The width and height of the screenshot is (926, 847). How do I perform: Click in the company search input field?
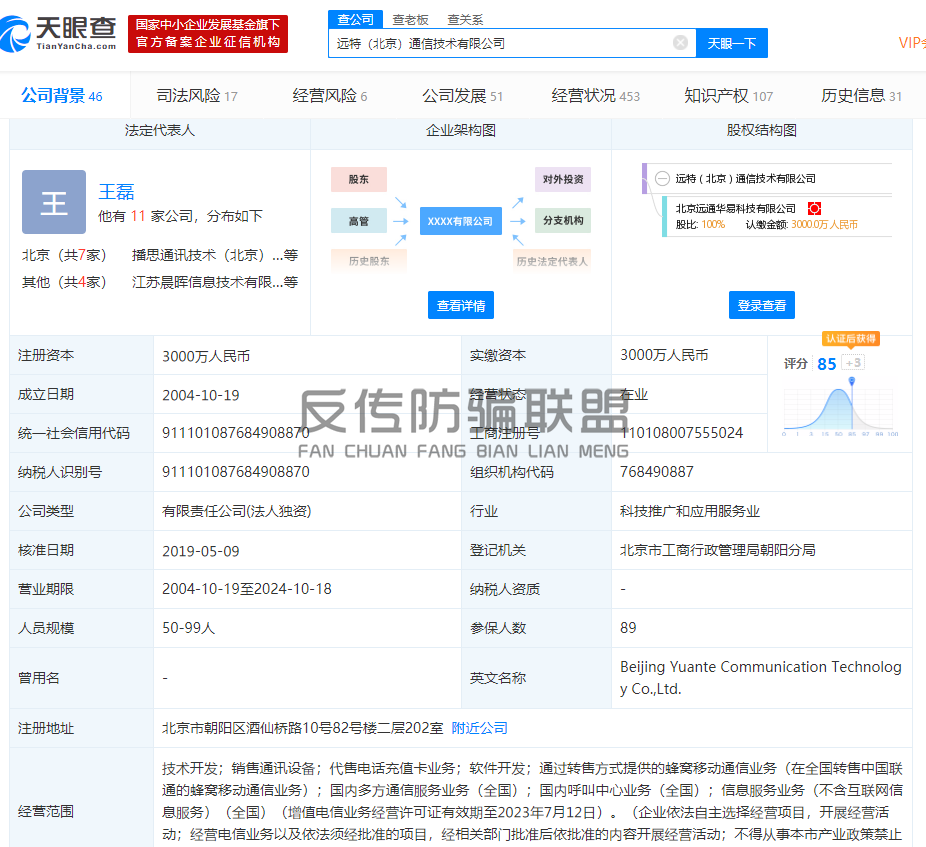tap(500, 43)
